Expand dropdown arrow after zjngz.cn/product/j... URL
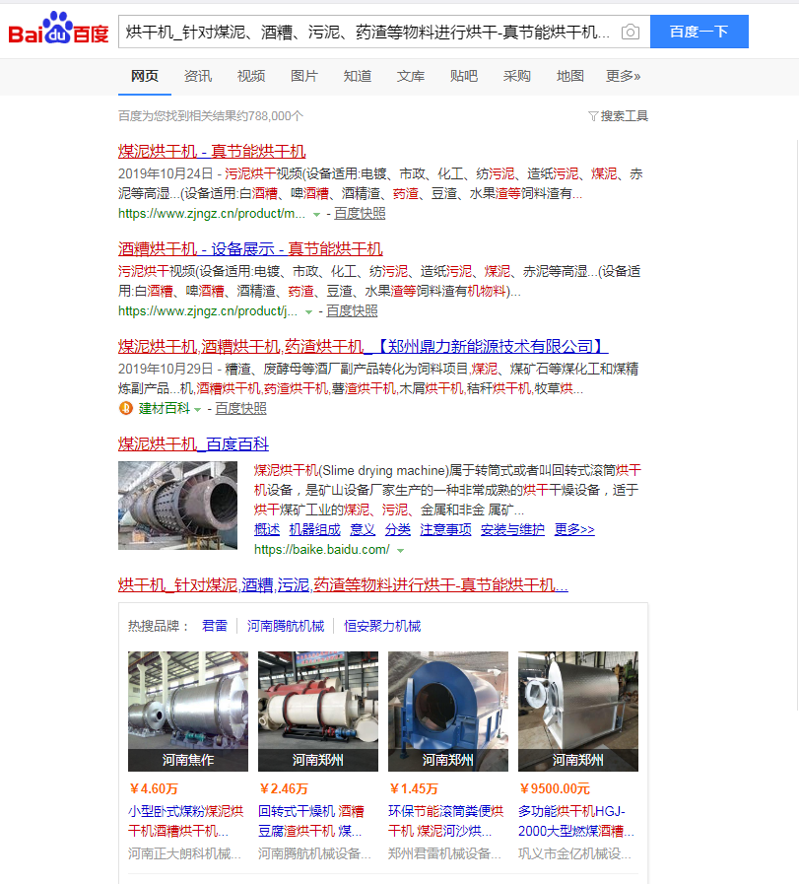799x884 pixels. pos(309,312)
